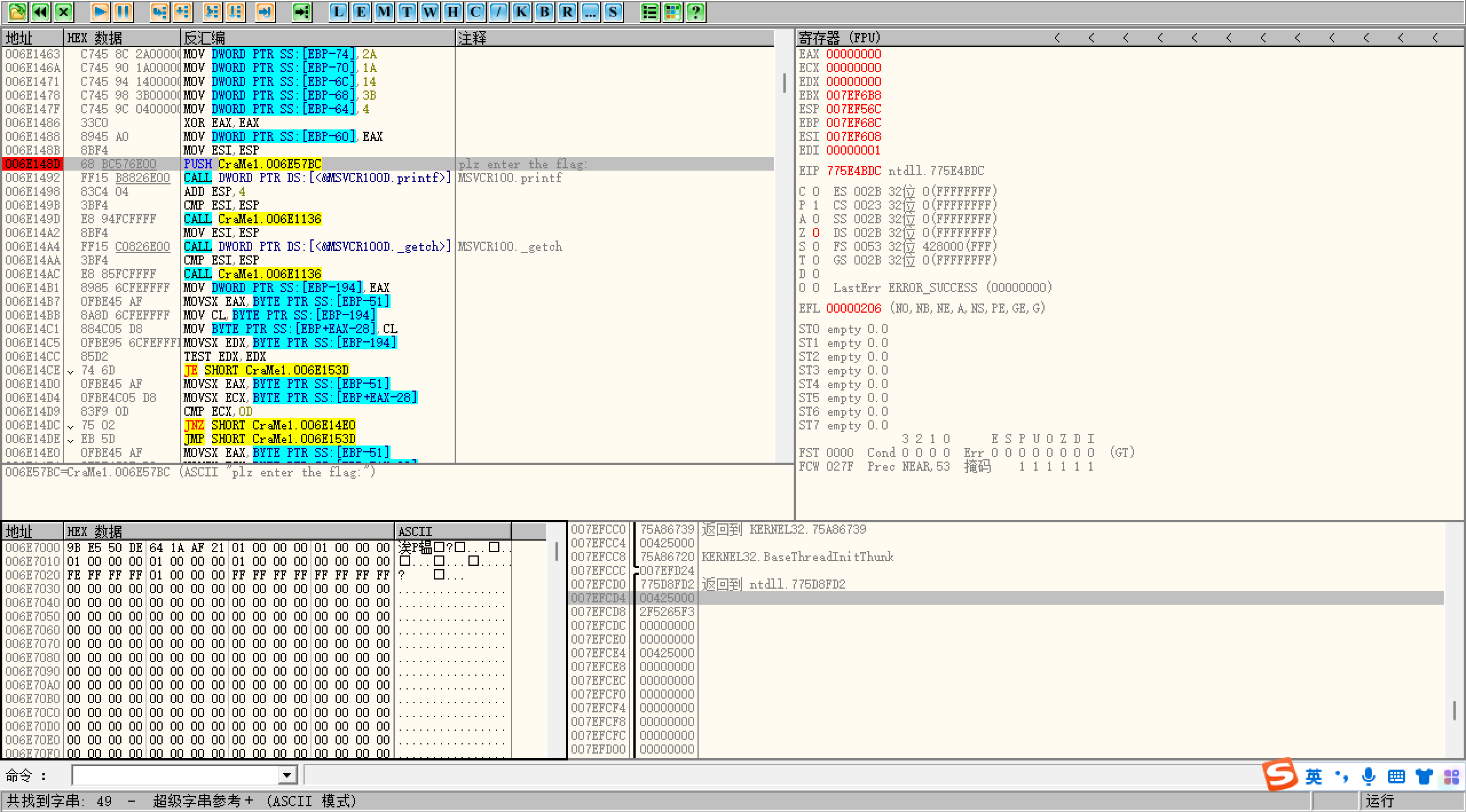Open the command box dropdown arrow
The height and width of the screenshot is (812, 1466).
click(287, 775)
